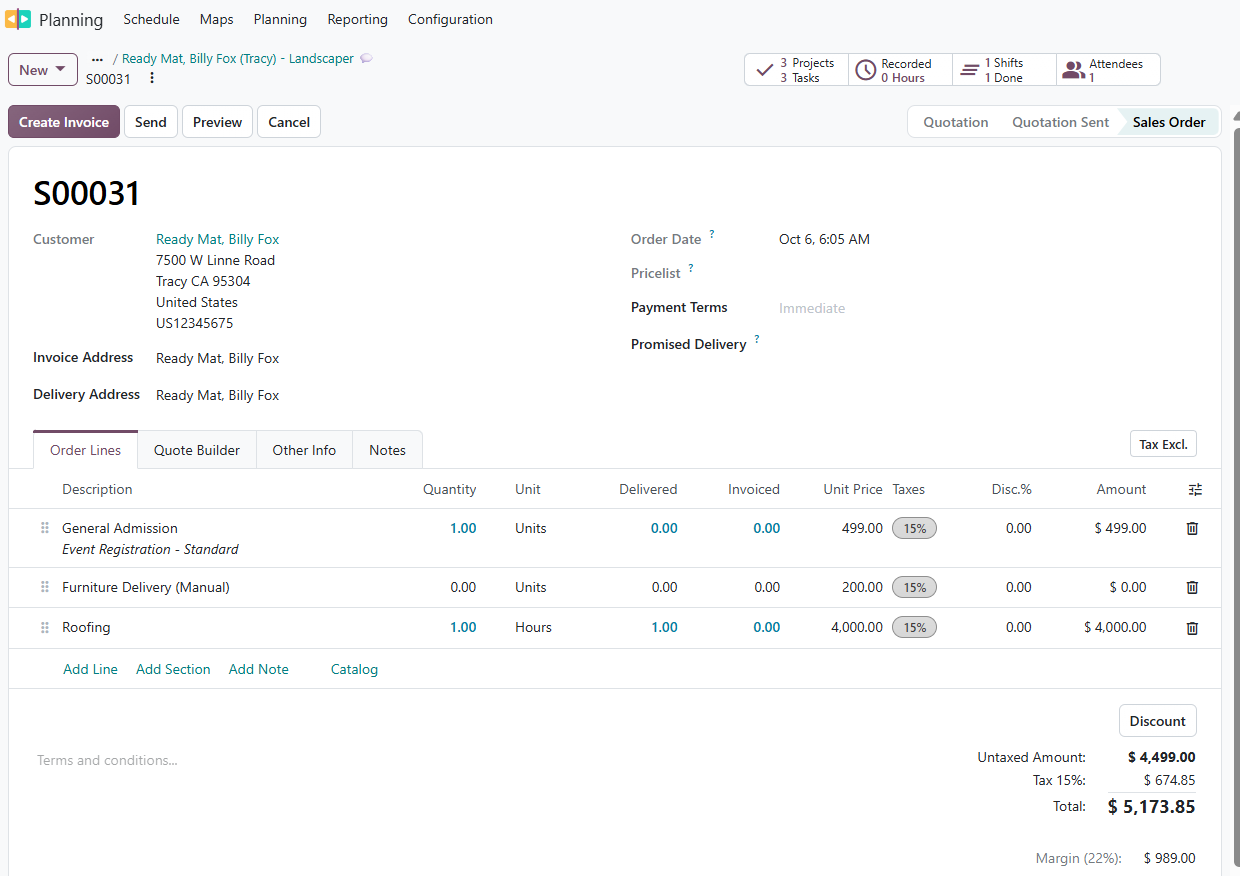Open the Projects and Tasks stat button
1240x876 pixels.
[x=796, y=70]
